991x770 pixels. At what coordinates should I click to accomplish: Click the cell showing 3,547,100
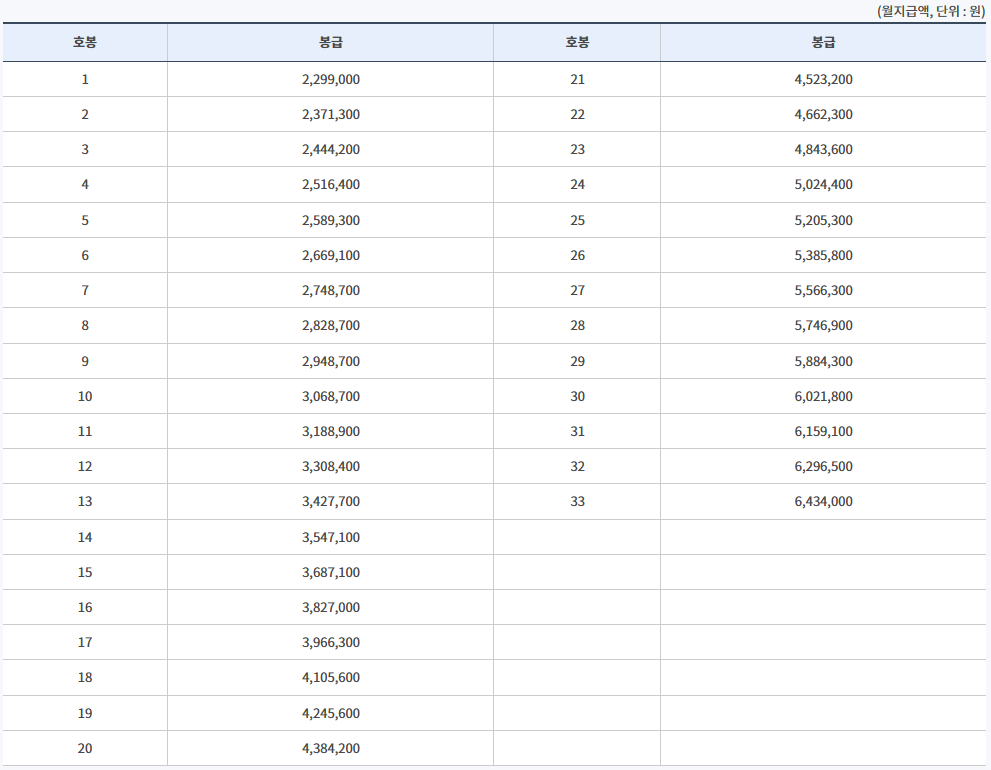(x=330, y=536)
